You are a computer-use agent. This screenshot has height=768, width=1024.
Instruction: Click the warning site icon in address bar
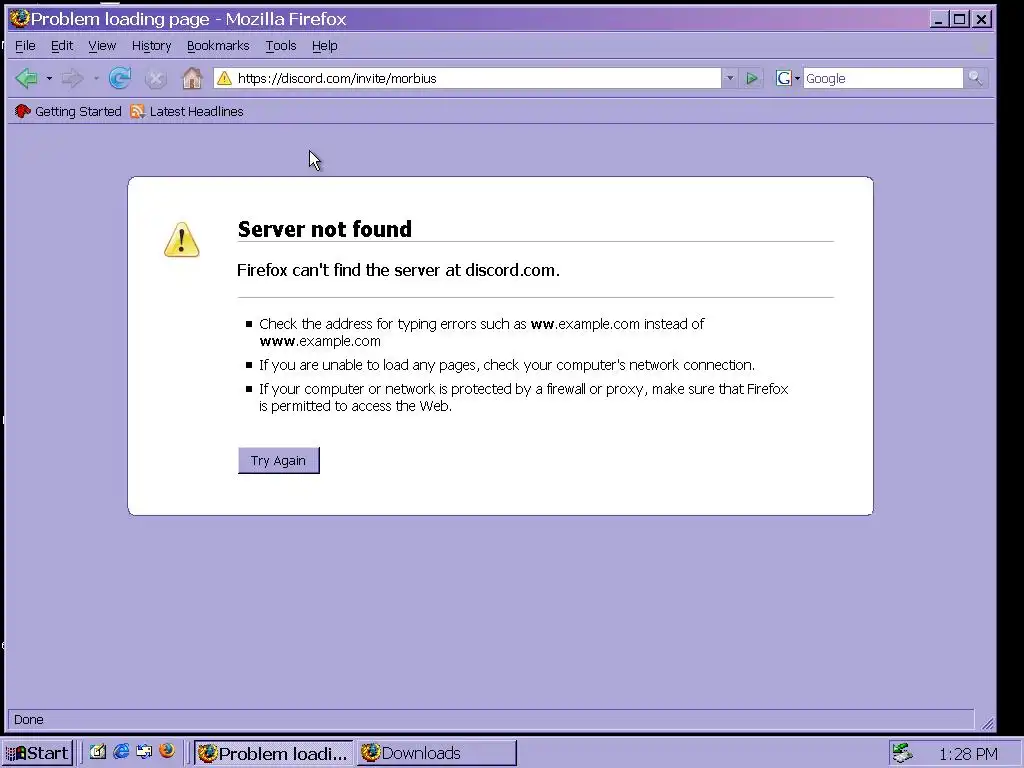[224, 78]
